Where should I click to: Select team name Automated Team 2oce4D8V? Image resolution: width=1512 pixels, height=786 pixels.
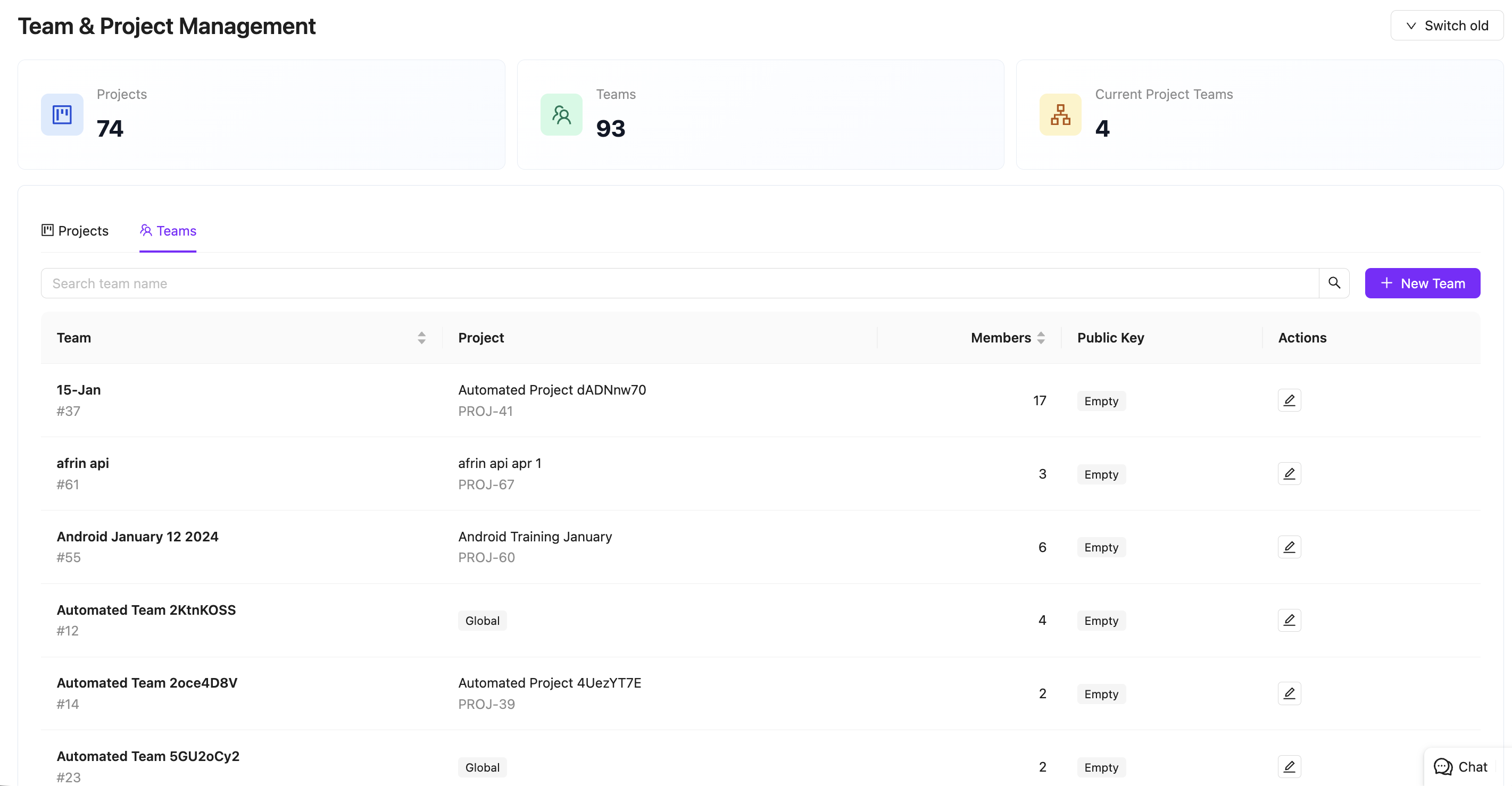point(147,683)
